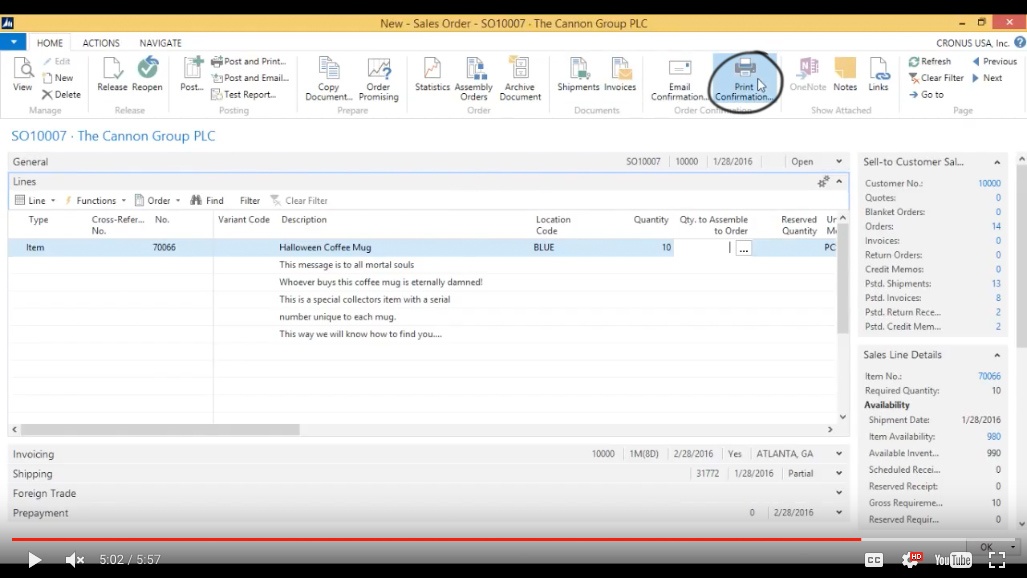1027x578 pixels.
Task: Click Print Confirmation button
Action: (743, 79)
